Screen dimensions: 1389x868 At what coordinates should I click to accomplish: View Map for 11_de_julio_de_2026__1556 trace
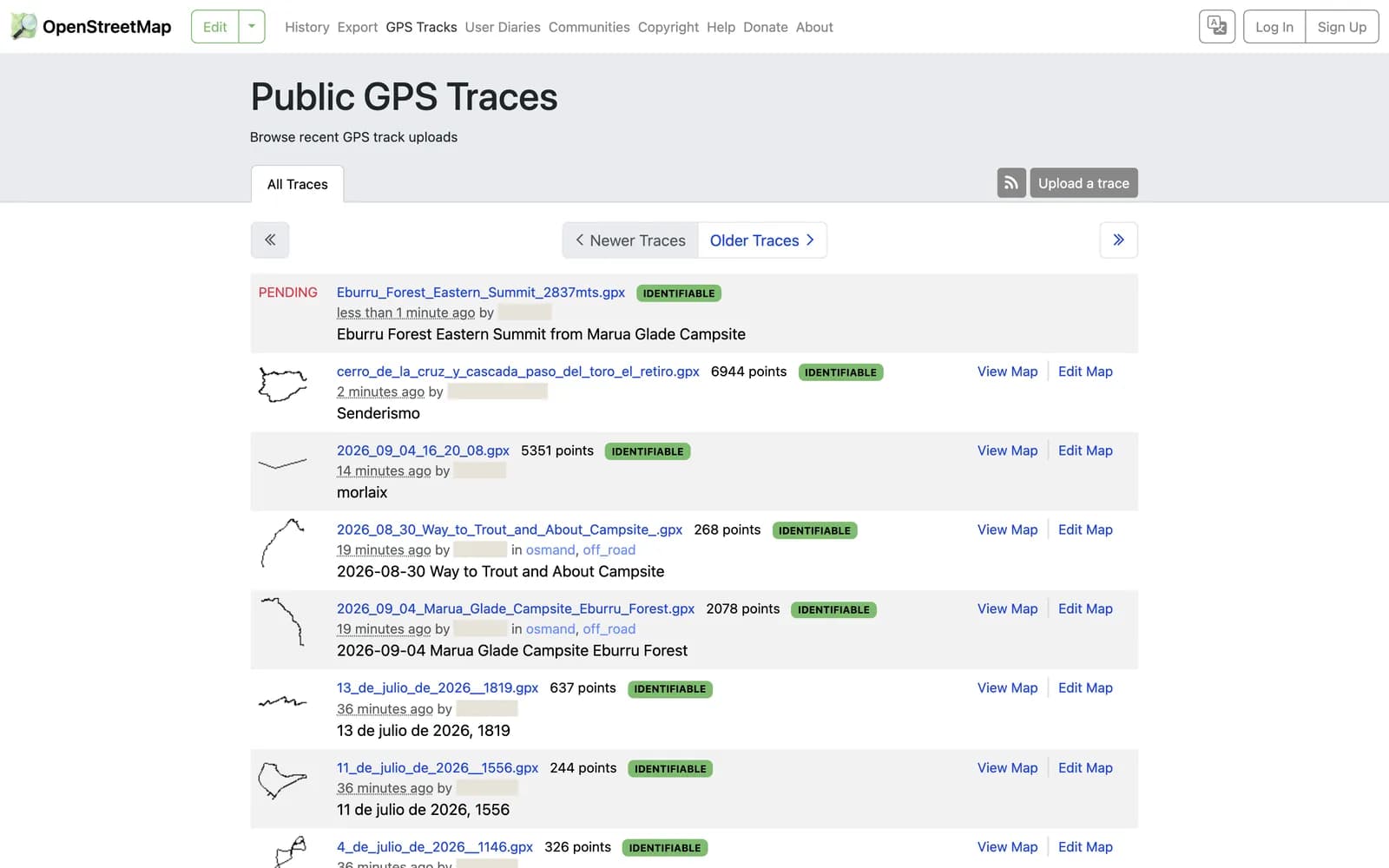[x=1007, y=767]
